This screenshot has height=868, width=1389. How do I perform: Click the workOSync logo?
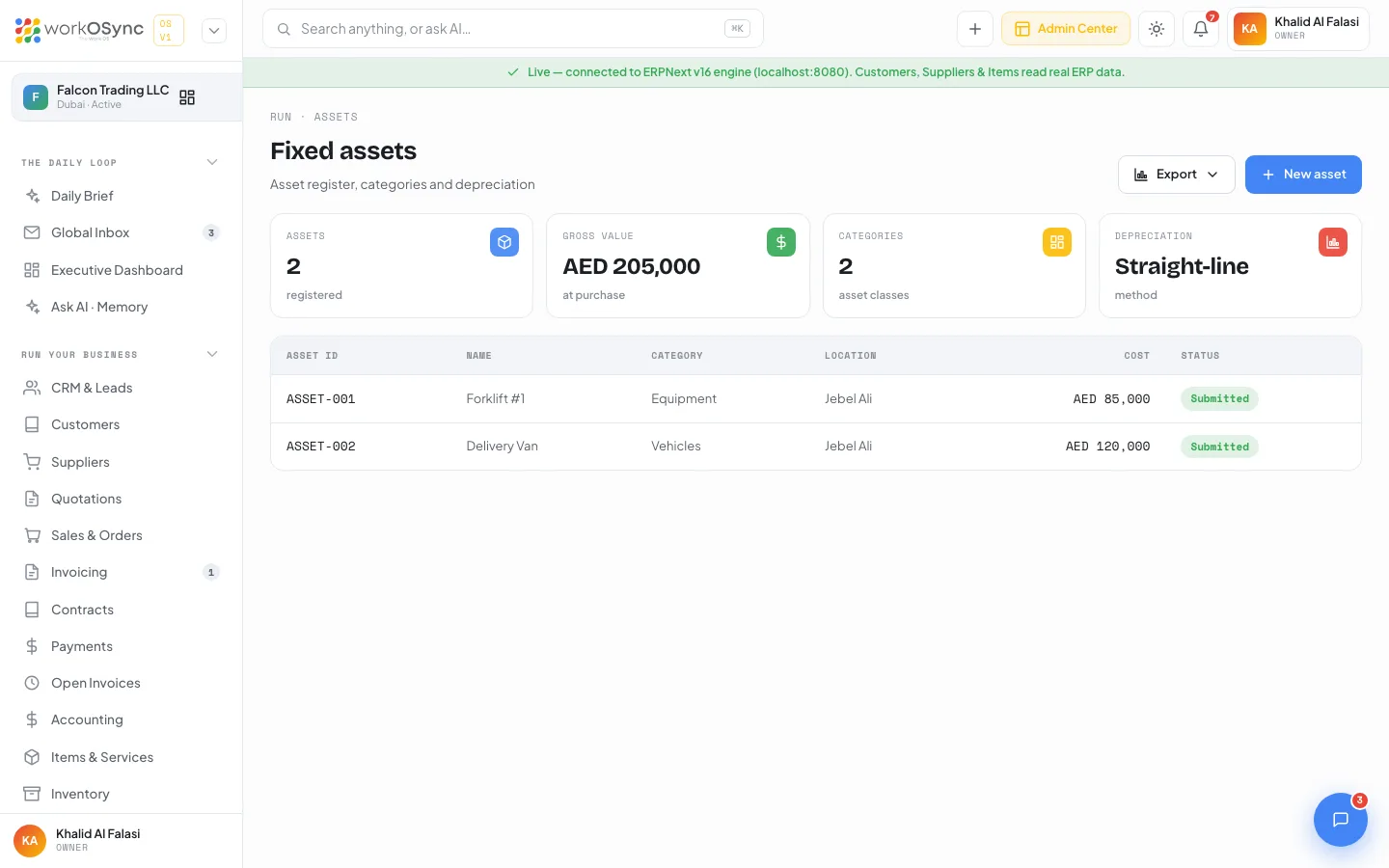coord(79,30)
